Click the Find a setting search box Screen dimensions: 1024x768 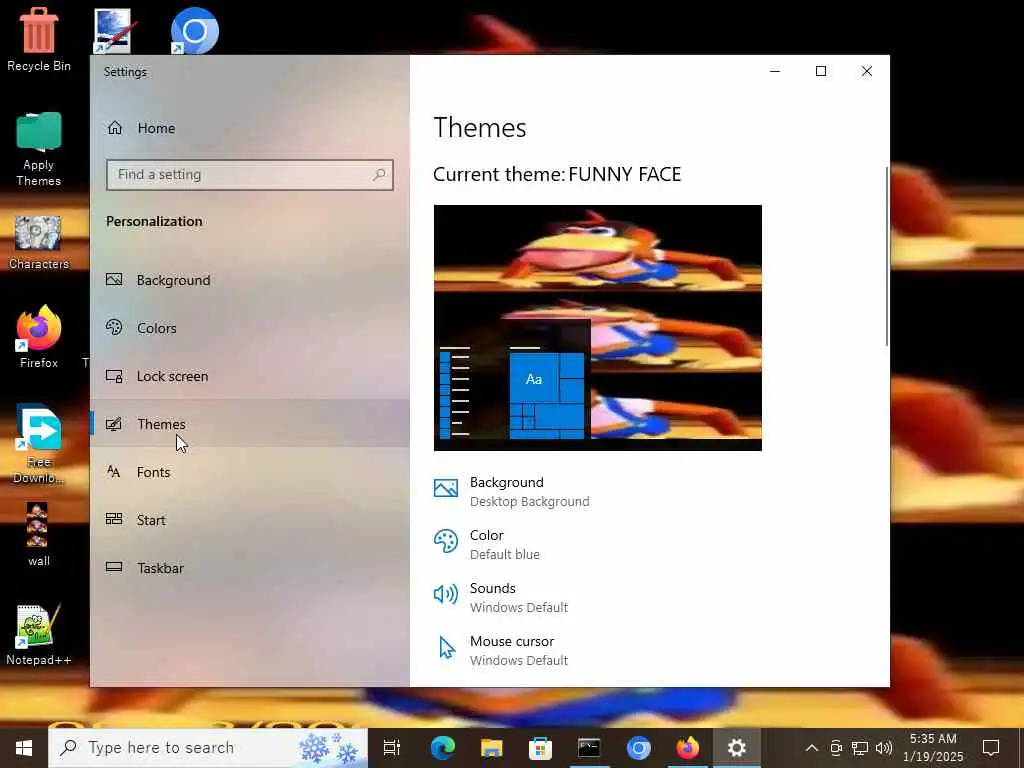coord(249,175)
